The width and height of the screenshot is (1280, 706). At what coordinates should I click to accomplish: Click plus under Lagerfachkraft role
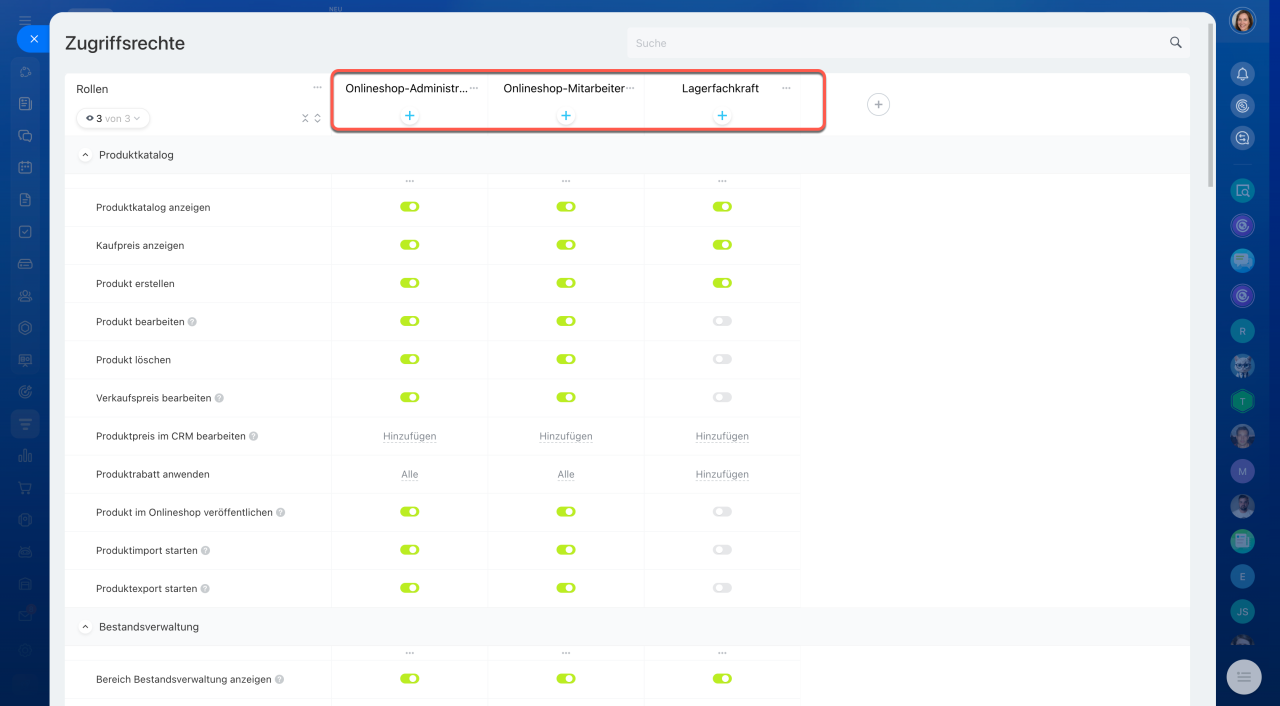pos(722,116)
